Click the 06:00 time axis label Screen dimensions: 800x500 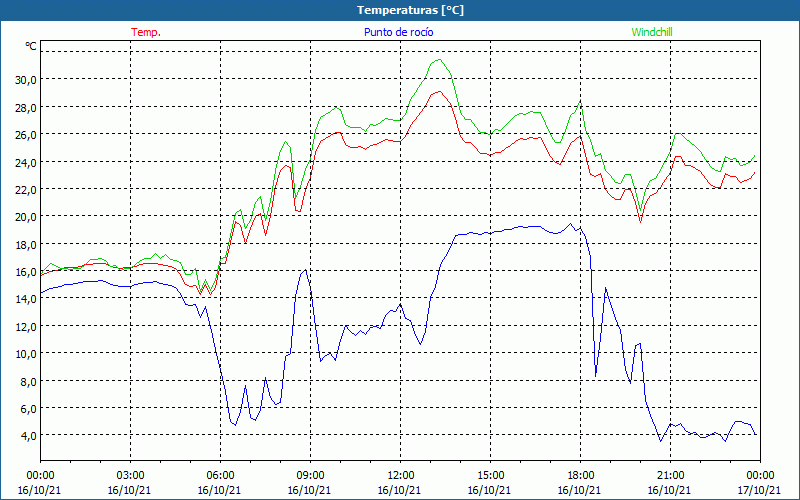click(x=220, y=476)
